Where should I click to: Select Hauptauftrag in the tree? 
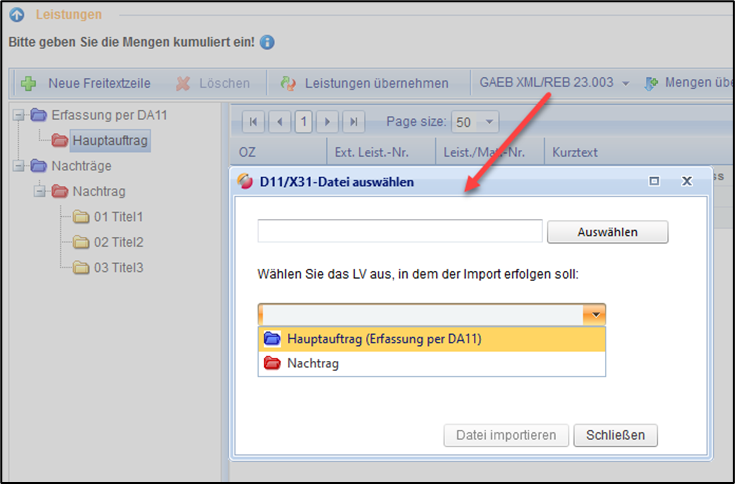coord(109,141)
